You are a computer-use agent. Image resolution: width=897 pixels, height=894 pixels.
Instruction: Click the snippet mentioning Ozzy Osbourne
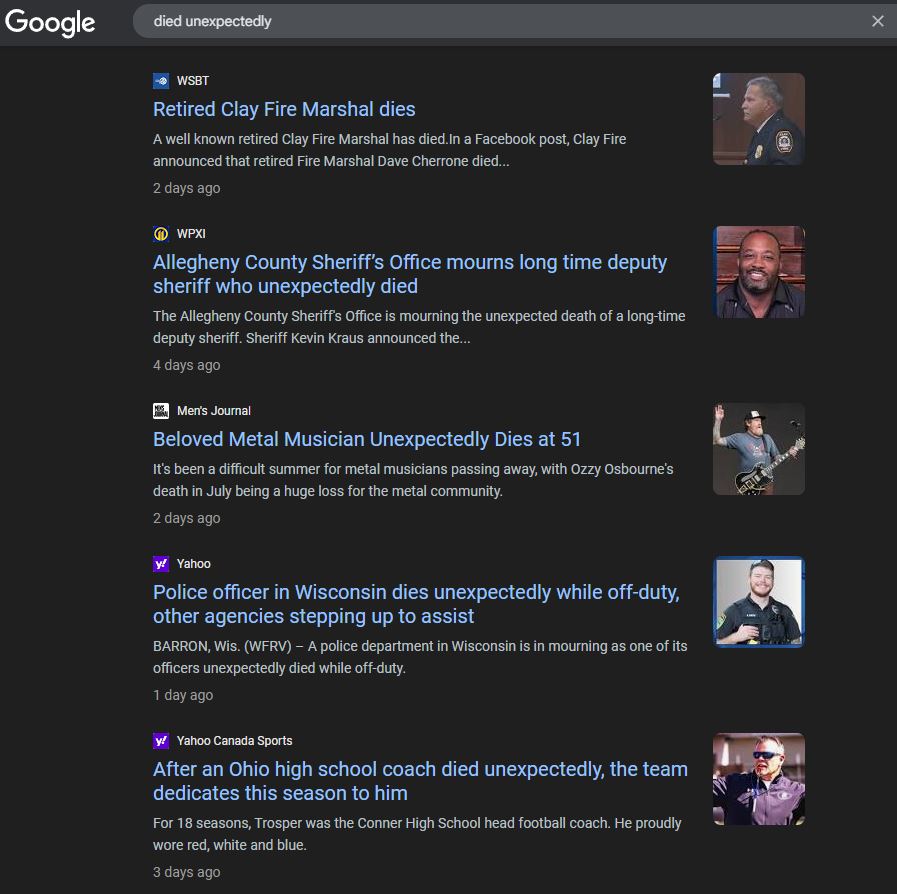413,480
